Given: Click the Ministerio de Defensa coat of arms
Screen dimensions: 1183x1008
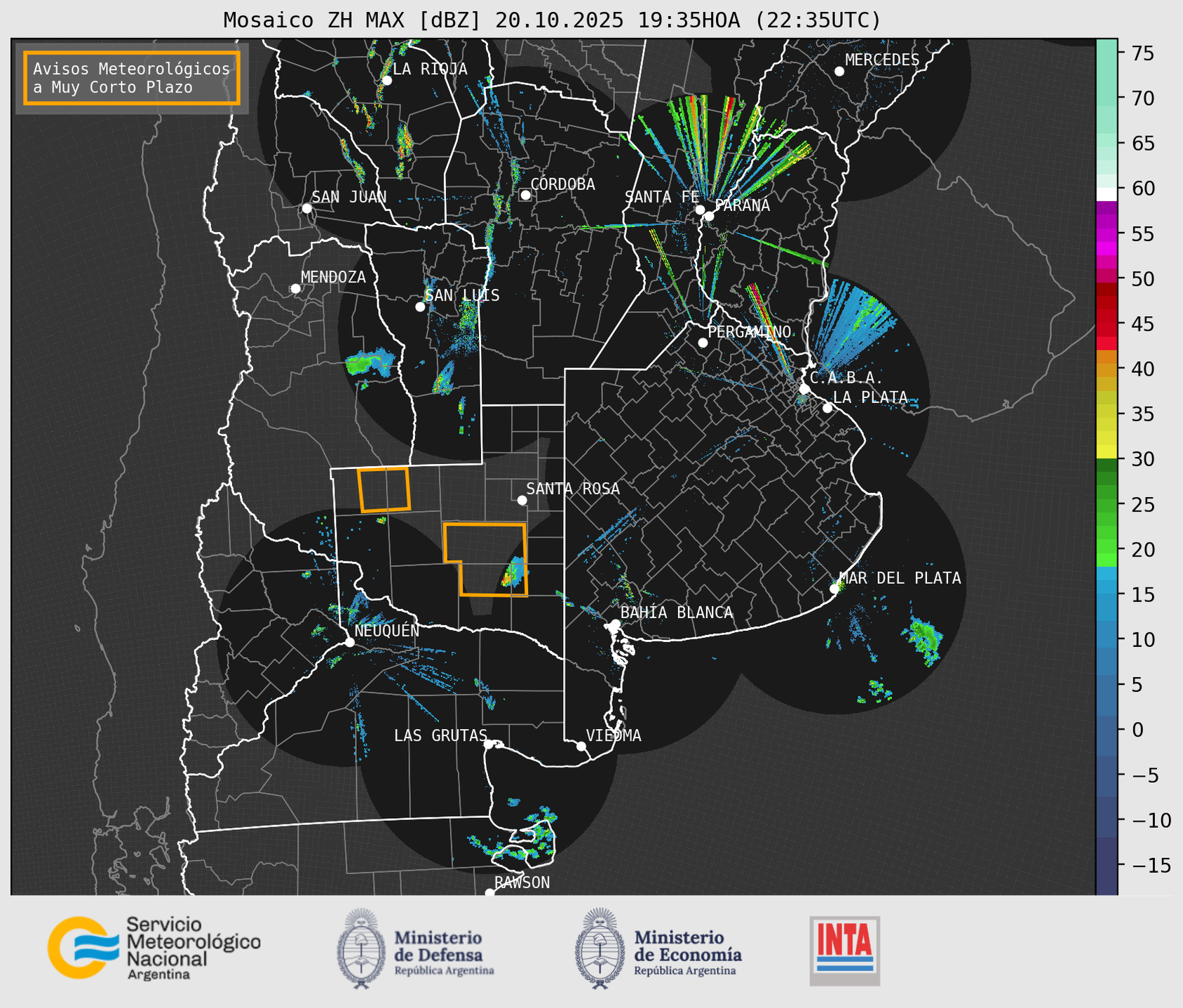Looking at the screenshot, I should (x=361, y=948).
